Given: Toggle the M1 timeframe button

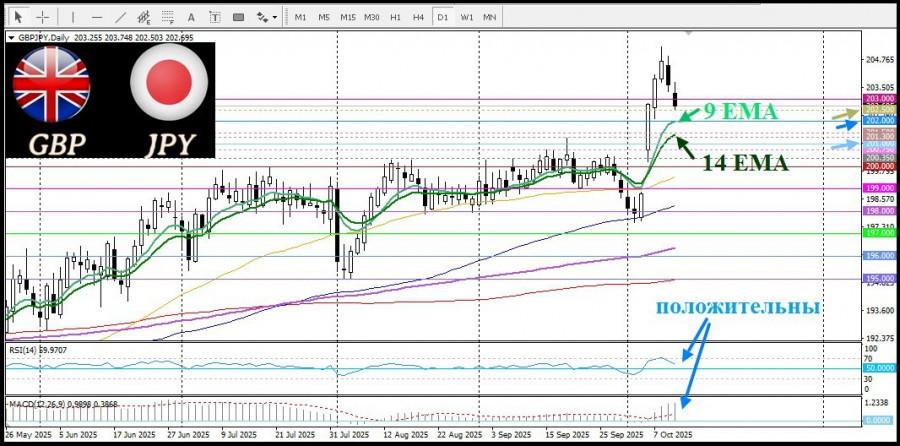Looking at the screenshot, I should tap(300, 17).
